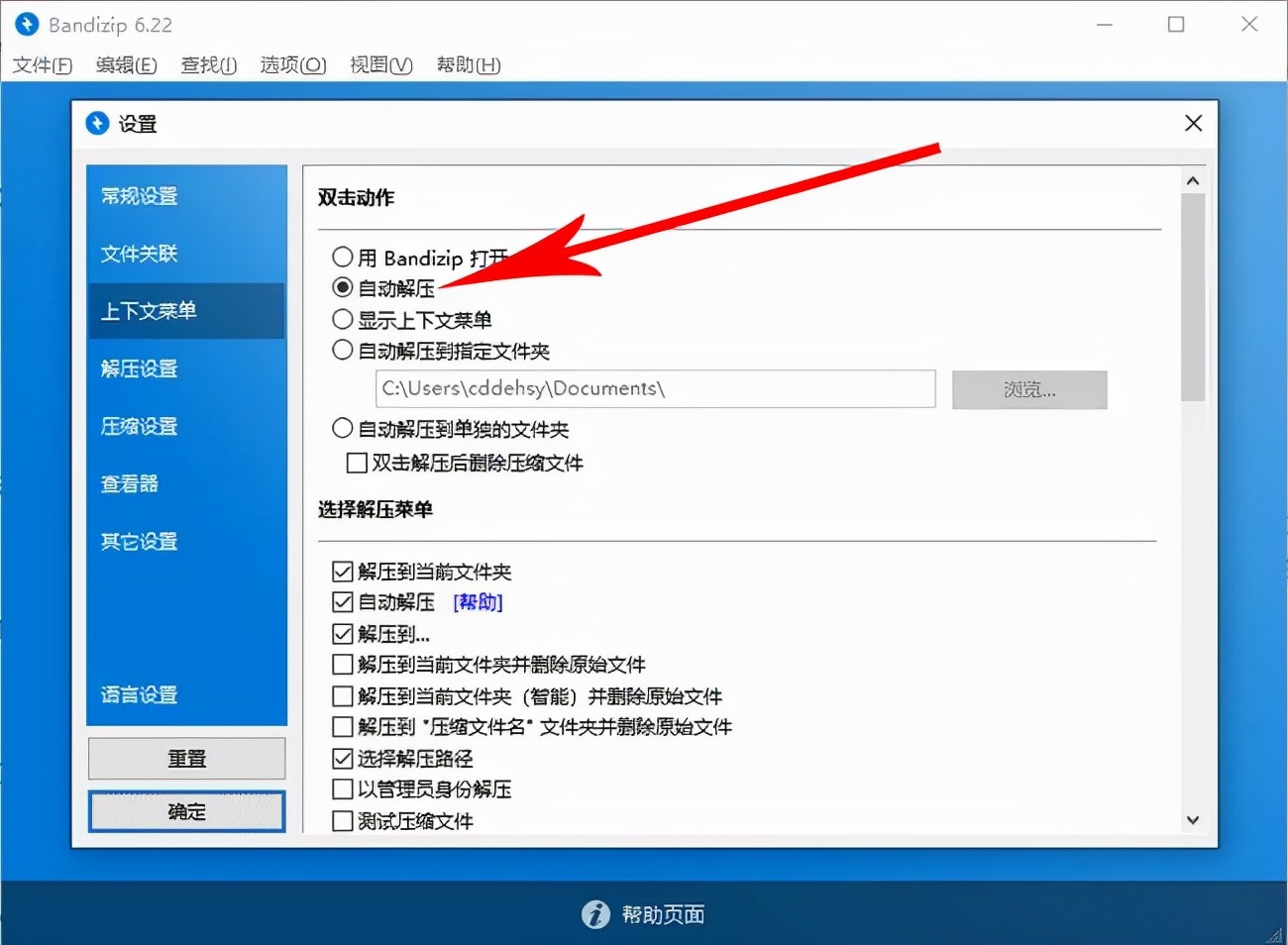Open the 语言设置 section

138,694
